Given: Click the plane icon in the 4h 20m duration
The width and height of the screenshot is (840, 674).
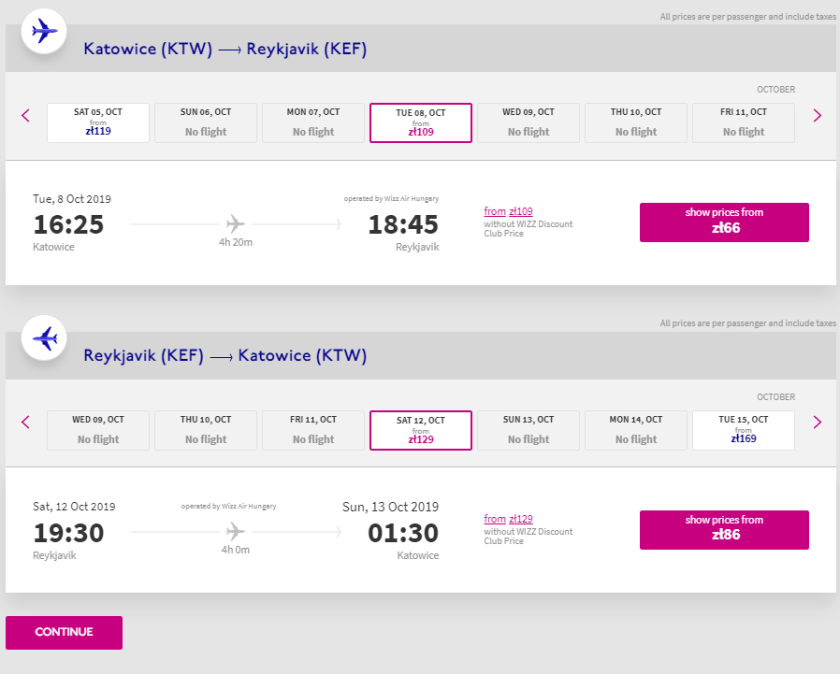Looking at the screenshot, I should tap(235, 223).
